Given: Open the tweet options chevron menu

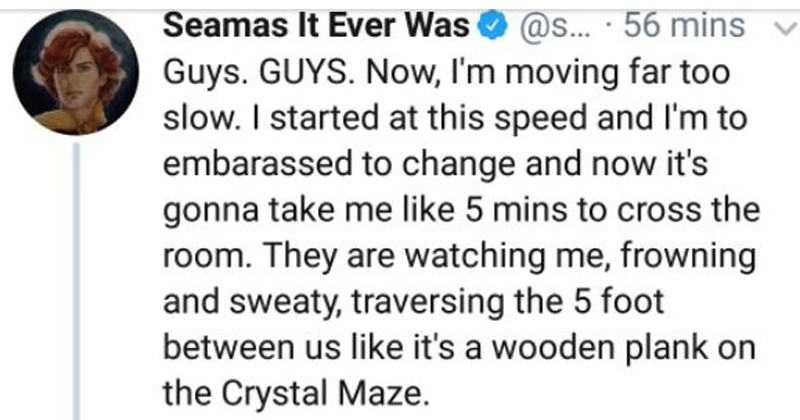Looking at the screenshot, I should coord(783,28).
